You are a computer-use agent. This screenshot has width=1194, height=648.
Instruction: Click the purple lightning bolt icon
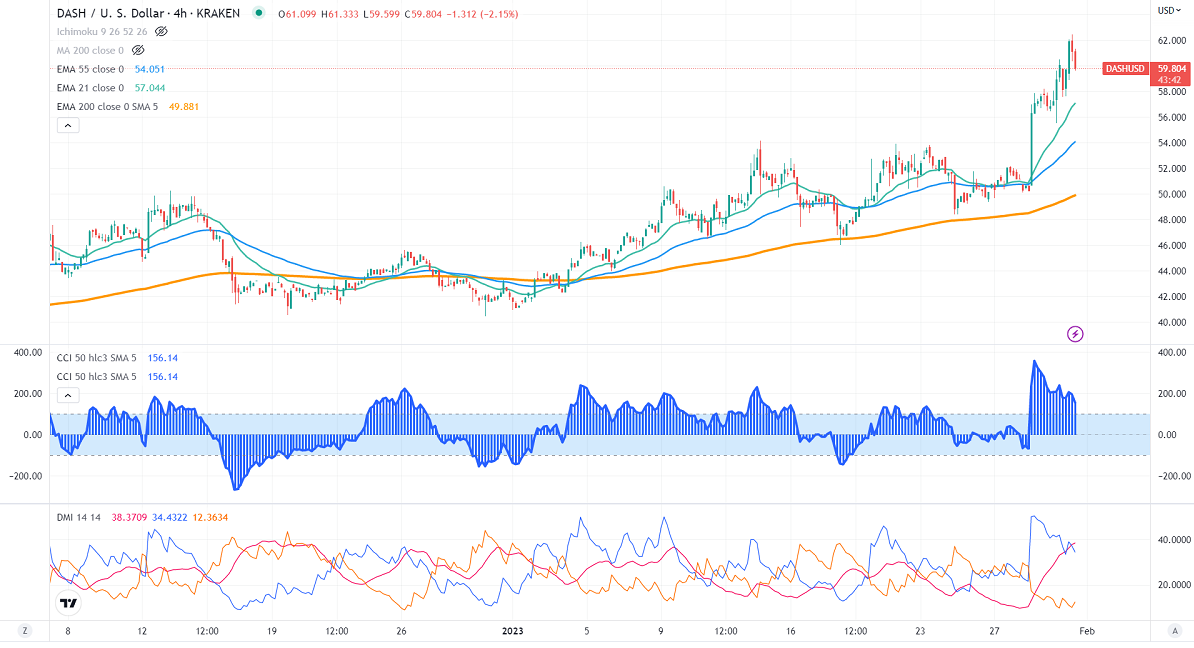tap(1076, 334)
